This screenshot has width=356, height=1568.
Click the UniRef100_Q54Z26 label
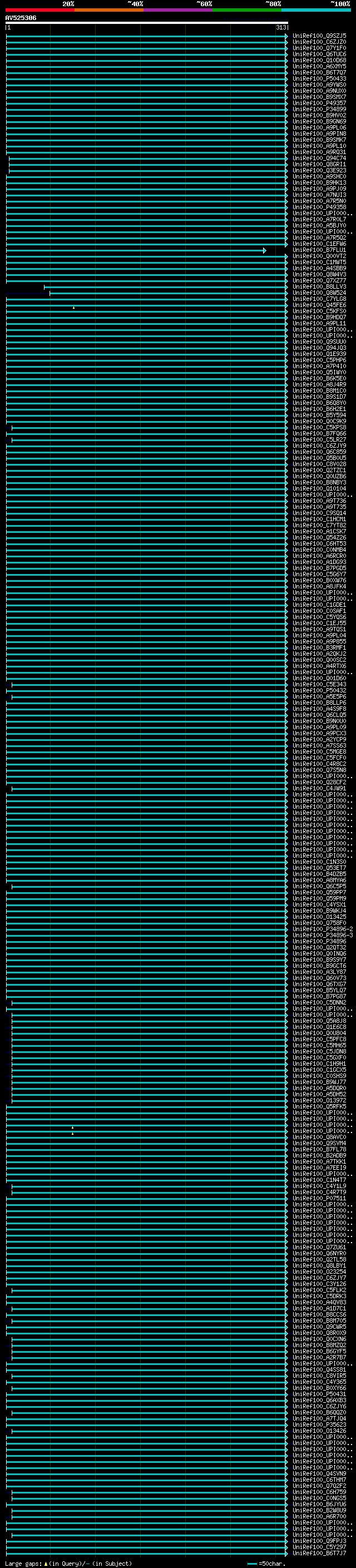tap(319, 538)
